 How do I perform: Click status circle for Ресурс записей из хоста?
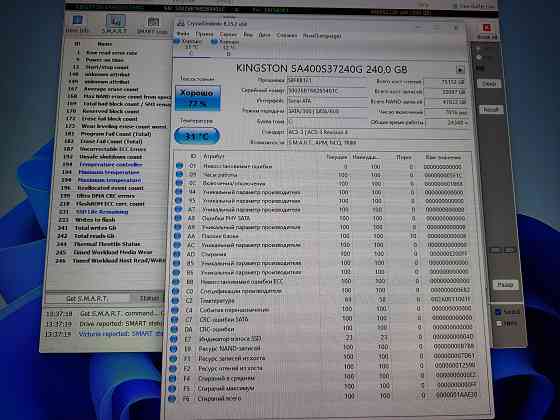[173, 358]
